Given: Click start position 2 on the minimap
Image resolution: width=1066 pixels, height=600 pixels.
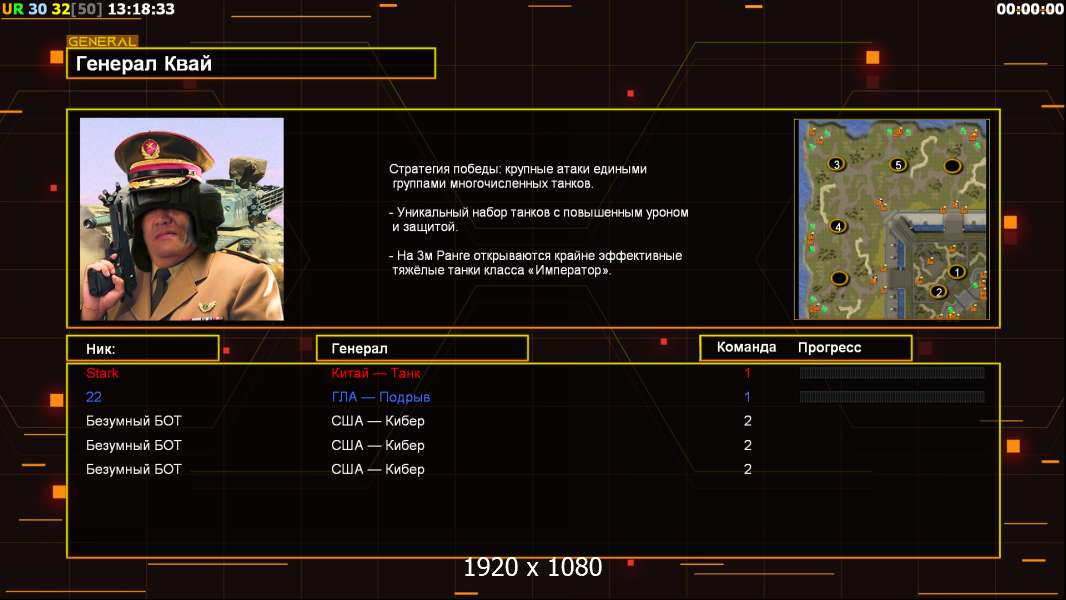Looking at the screenshot, I should [939, 292].
